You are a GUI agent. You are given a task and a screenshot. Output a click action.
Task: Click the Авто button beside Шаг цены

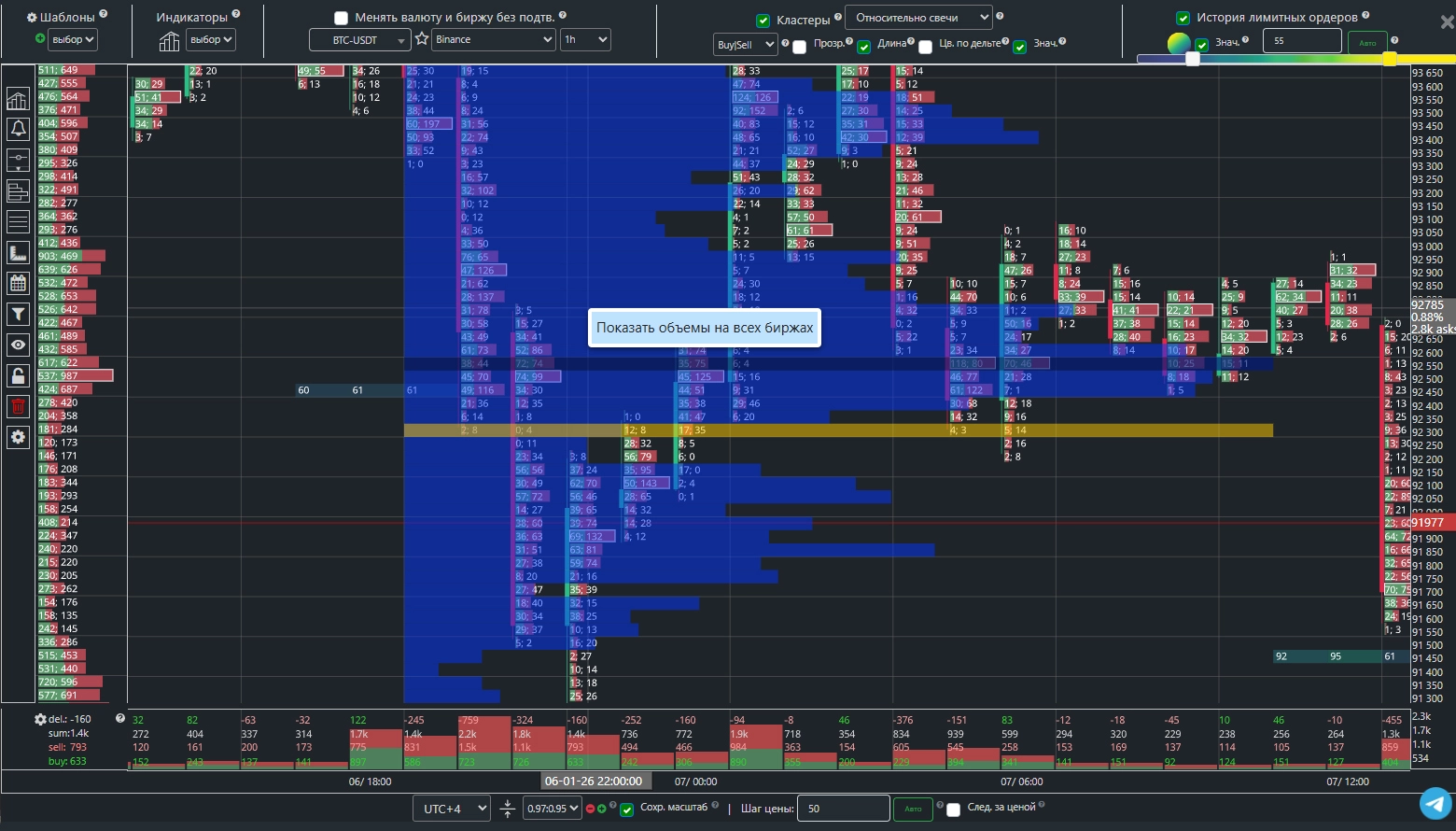click(x=913, y=809)
